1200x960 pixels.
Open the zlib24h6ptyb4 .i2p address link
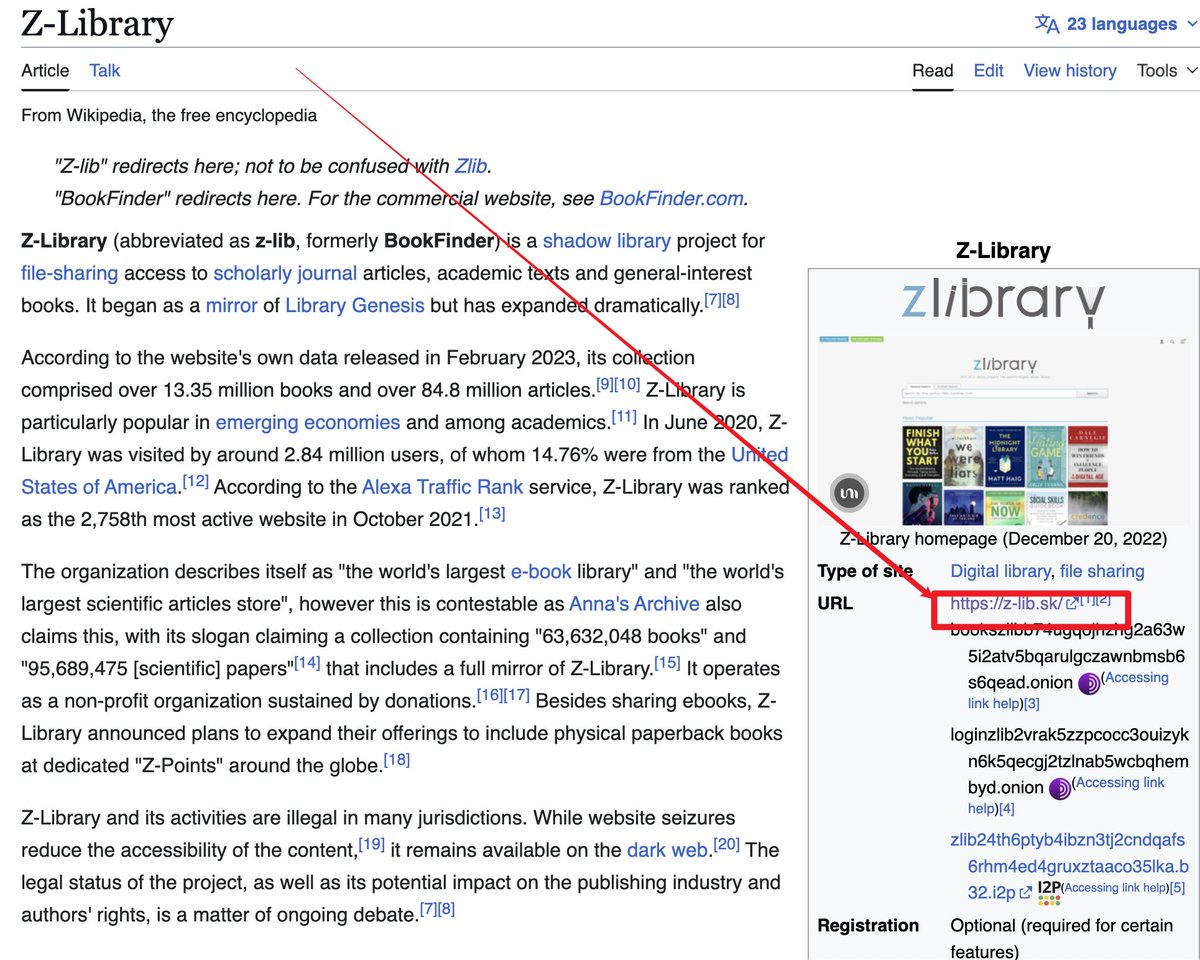pyautogui.click(x=1069, y=866)
